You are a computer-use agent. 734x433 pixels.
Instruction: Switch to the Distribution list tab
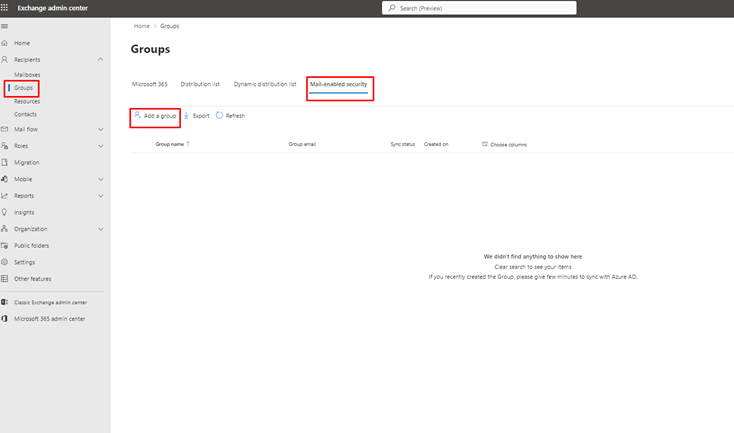click(200, 84)
